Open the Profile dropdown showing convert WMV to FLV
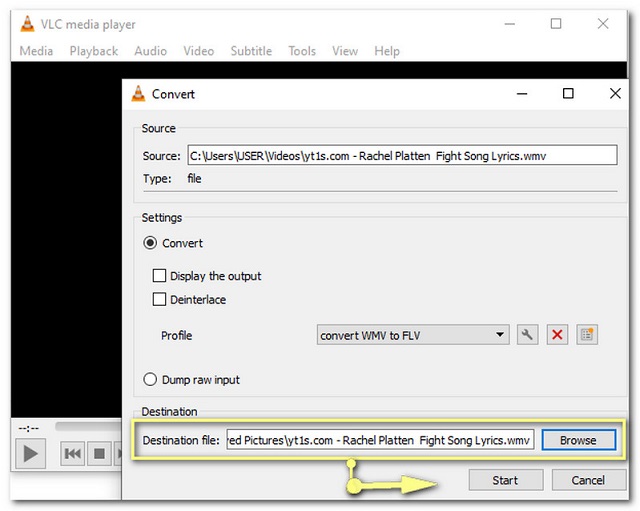 413,335
